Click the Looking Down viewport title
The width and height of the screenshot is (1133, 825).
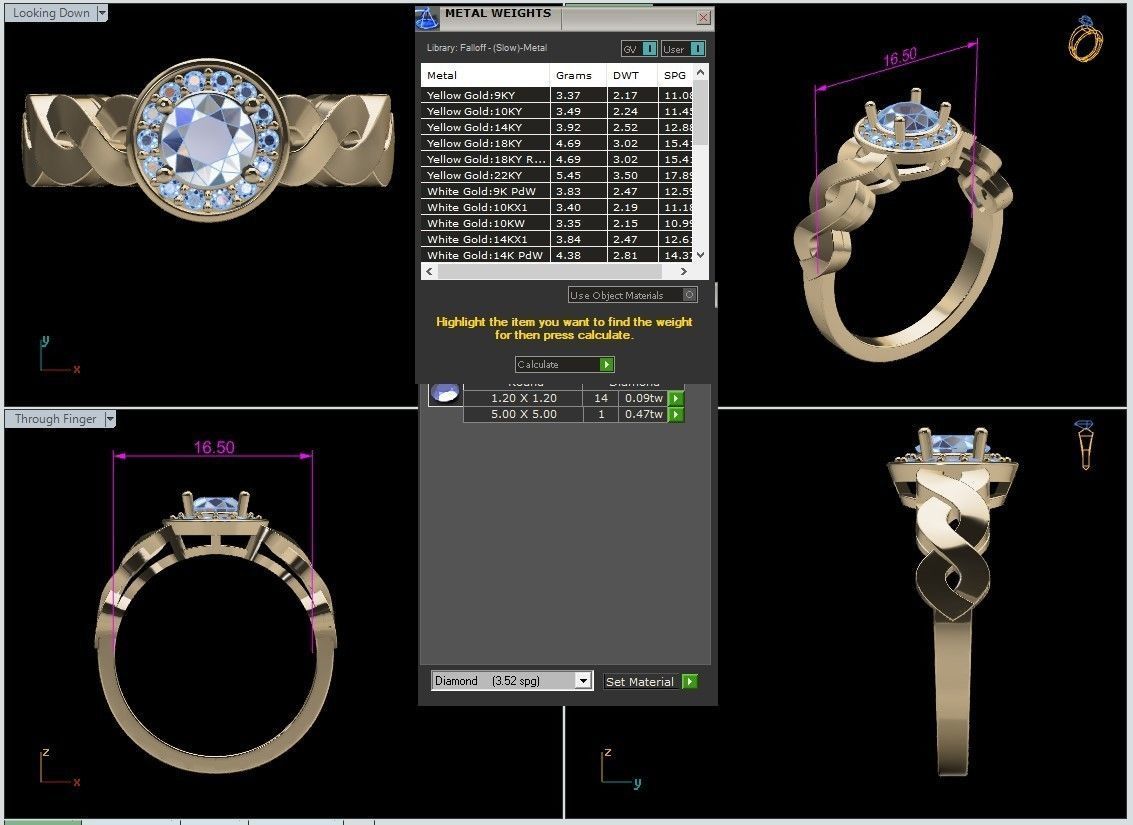(51, 13)
